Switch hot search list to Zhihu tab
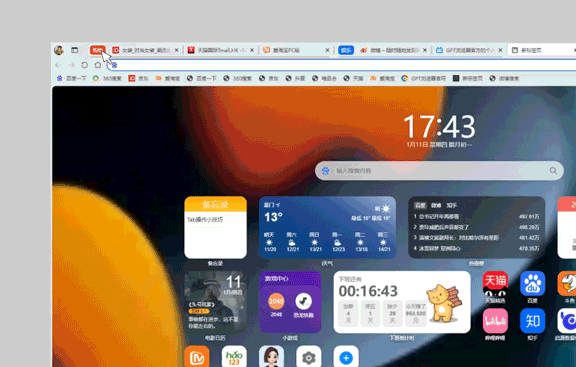The width and height of the screenshot is (576, 367). pos(451,205)
